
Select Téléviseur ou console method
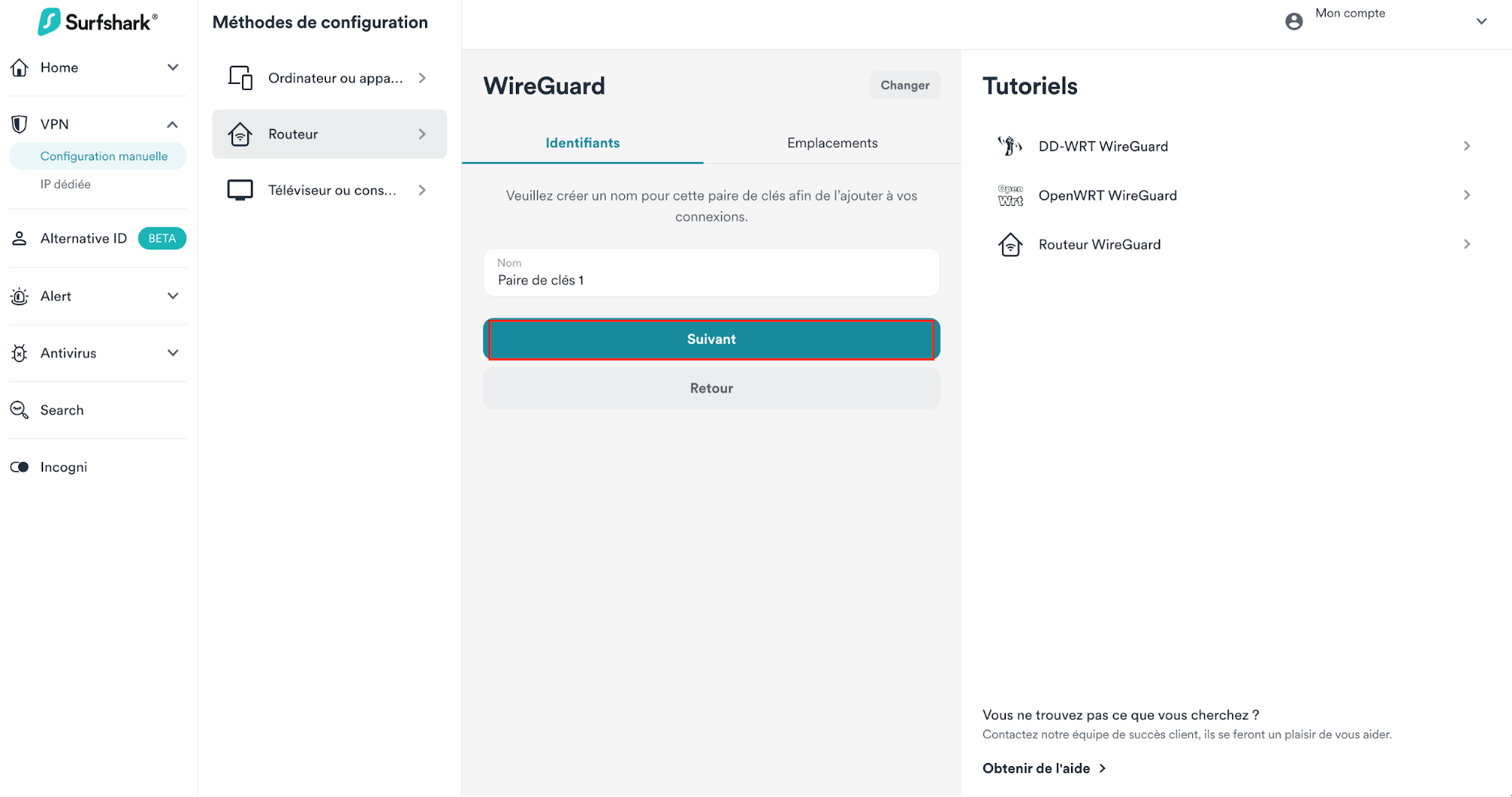(329, 190)
